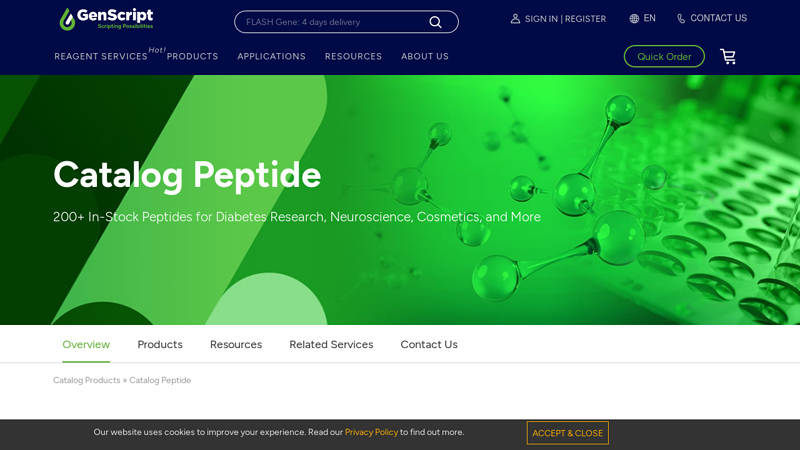This screenshot has height=450, width=800.
Task: Click the GenScript logo
Action: tap(106, 19)
